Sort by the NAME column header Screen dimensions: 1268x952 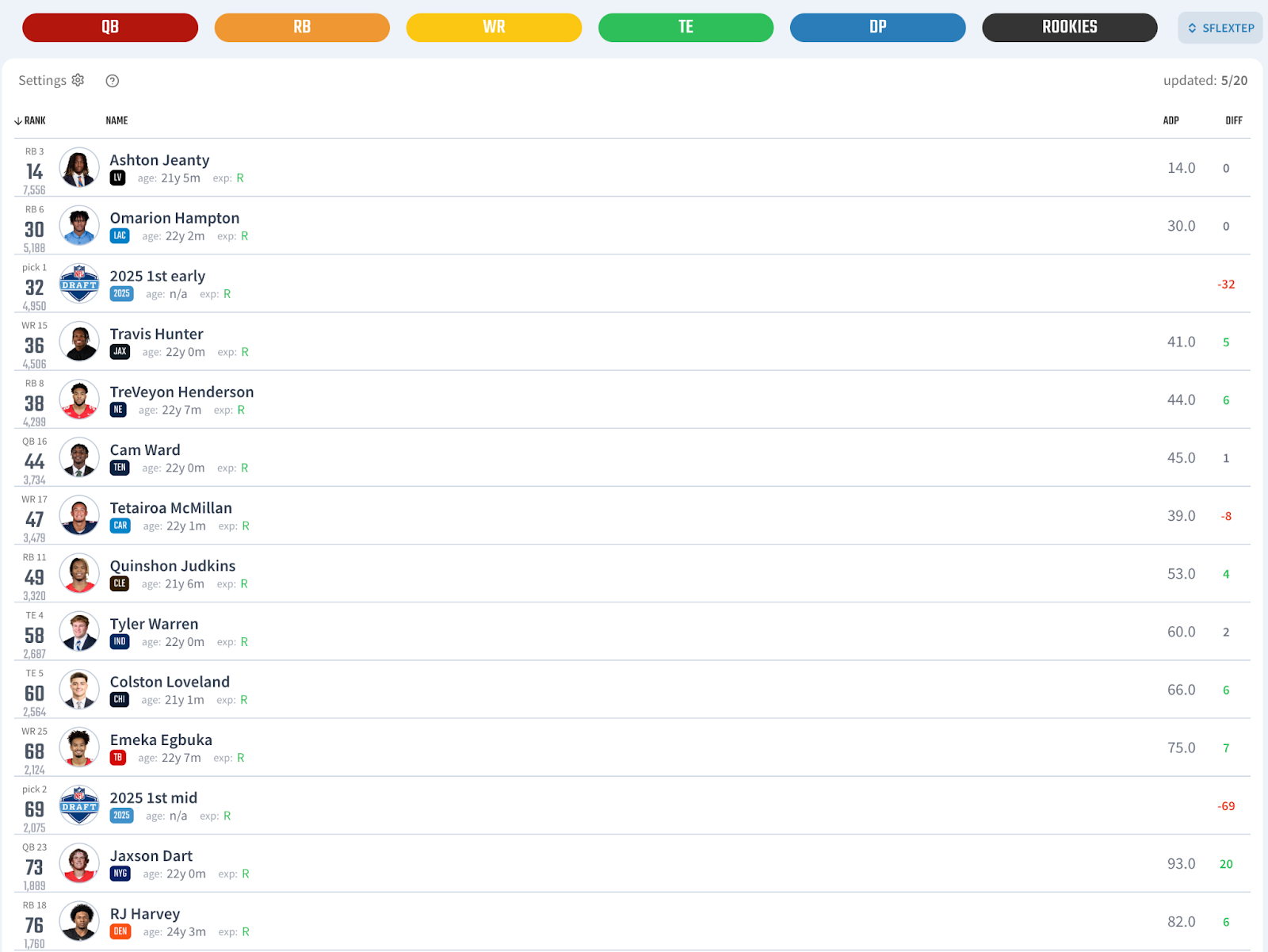pyautogui.click(x=116, y=120)
